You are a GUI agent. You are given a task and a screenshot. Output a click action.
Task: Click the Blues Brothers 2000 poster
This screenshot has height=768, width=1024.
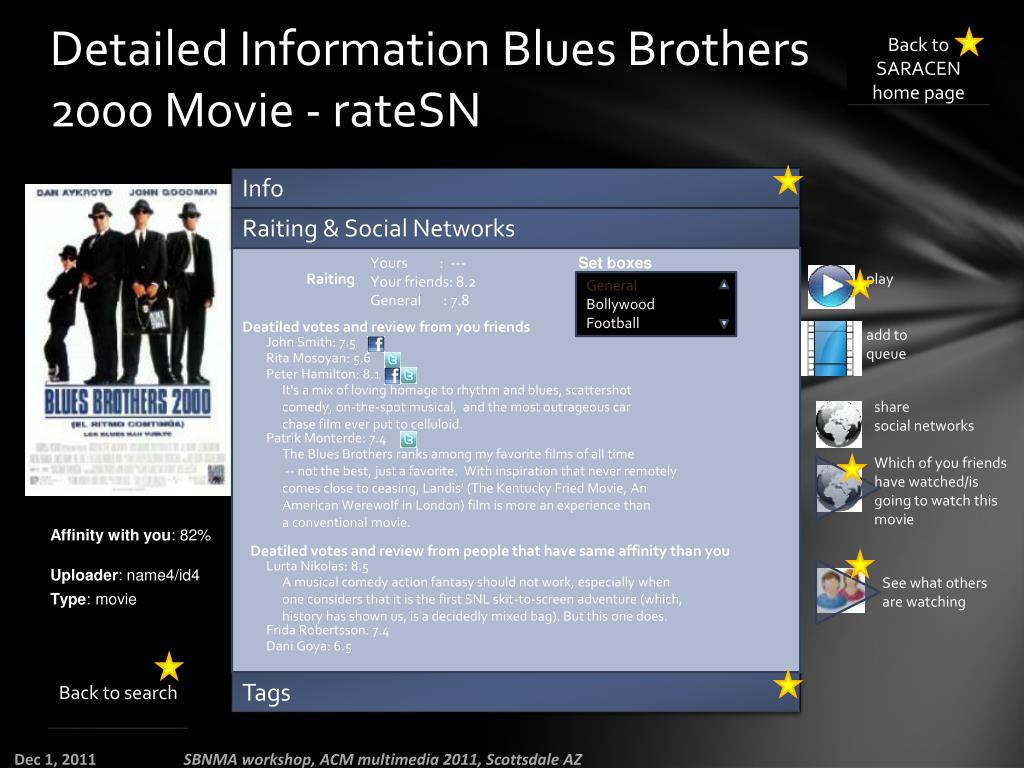[127, 340]
